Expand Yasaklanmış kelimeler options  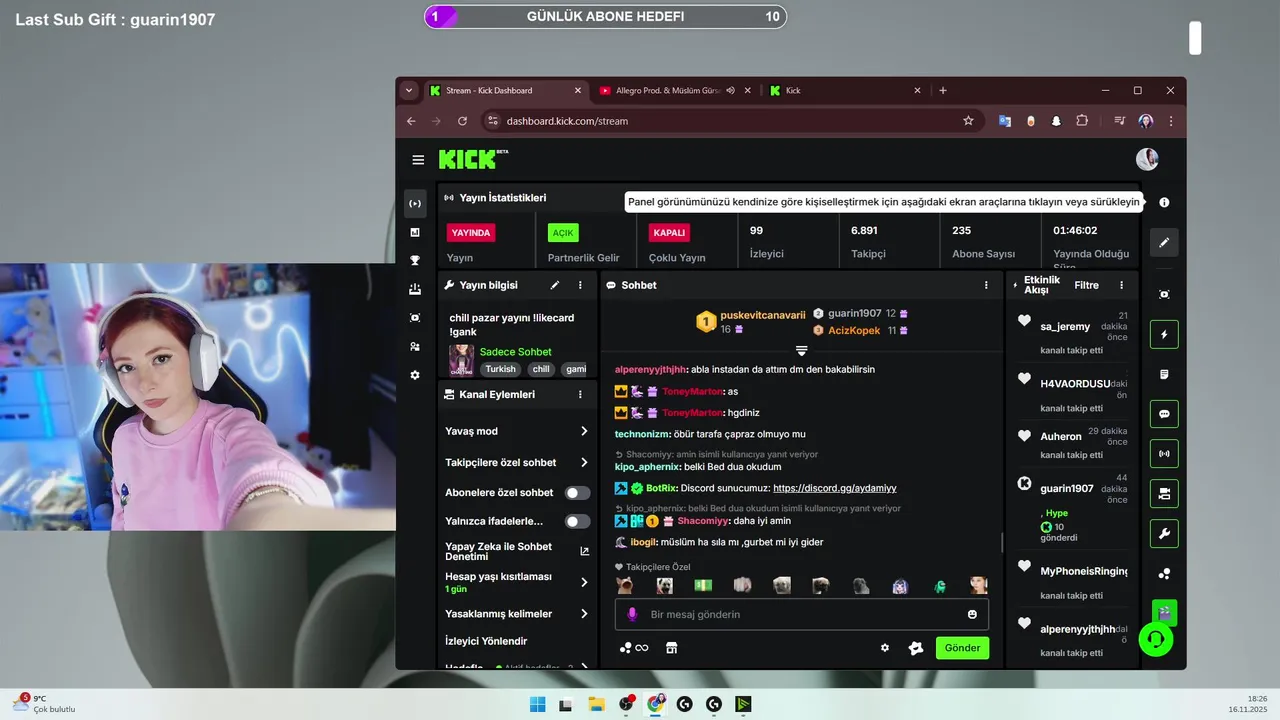pos(584,614)
